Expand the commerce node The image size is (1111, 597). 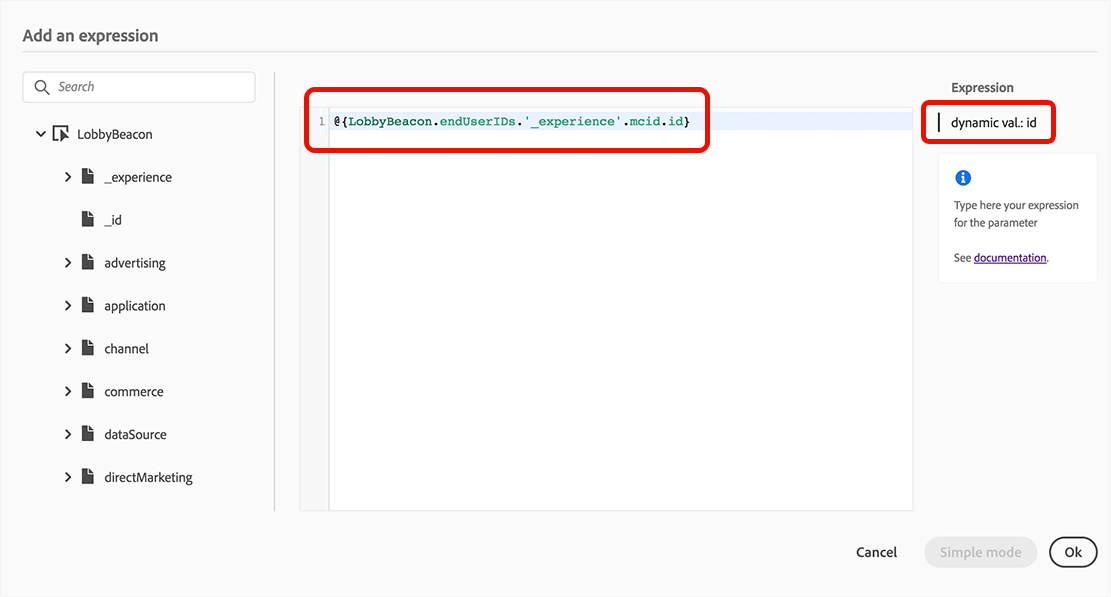click(68, 392)
